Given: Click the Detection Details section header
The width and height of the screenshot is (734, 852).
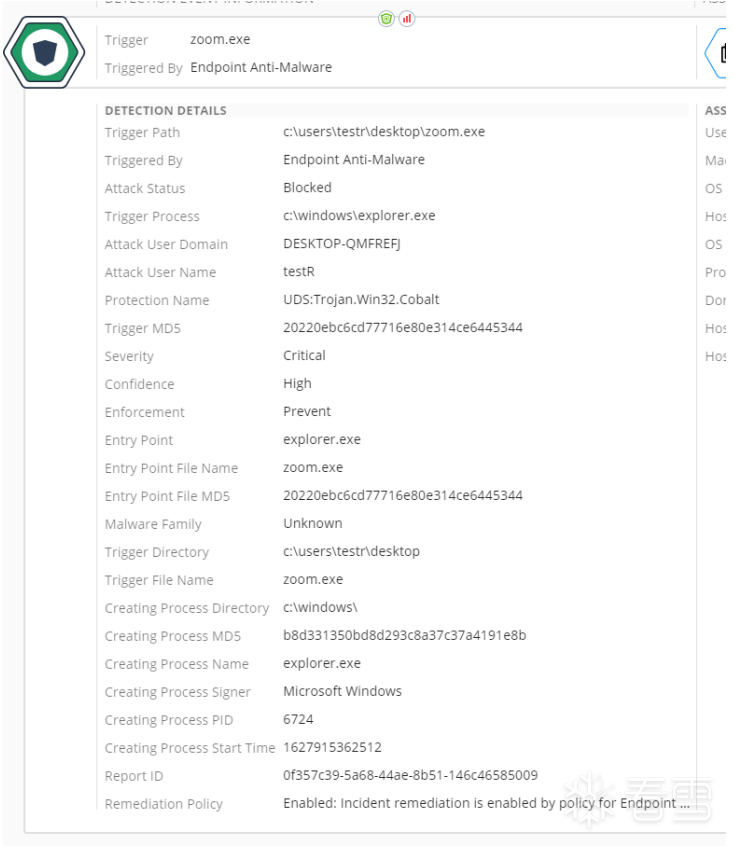Looking at the screenshot, I should click(x=166, y=110).
